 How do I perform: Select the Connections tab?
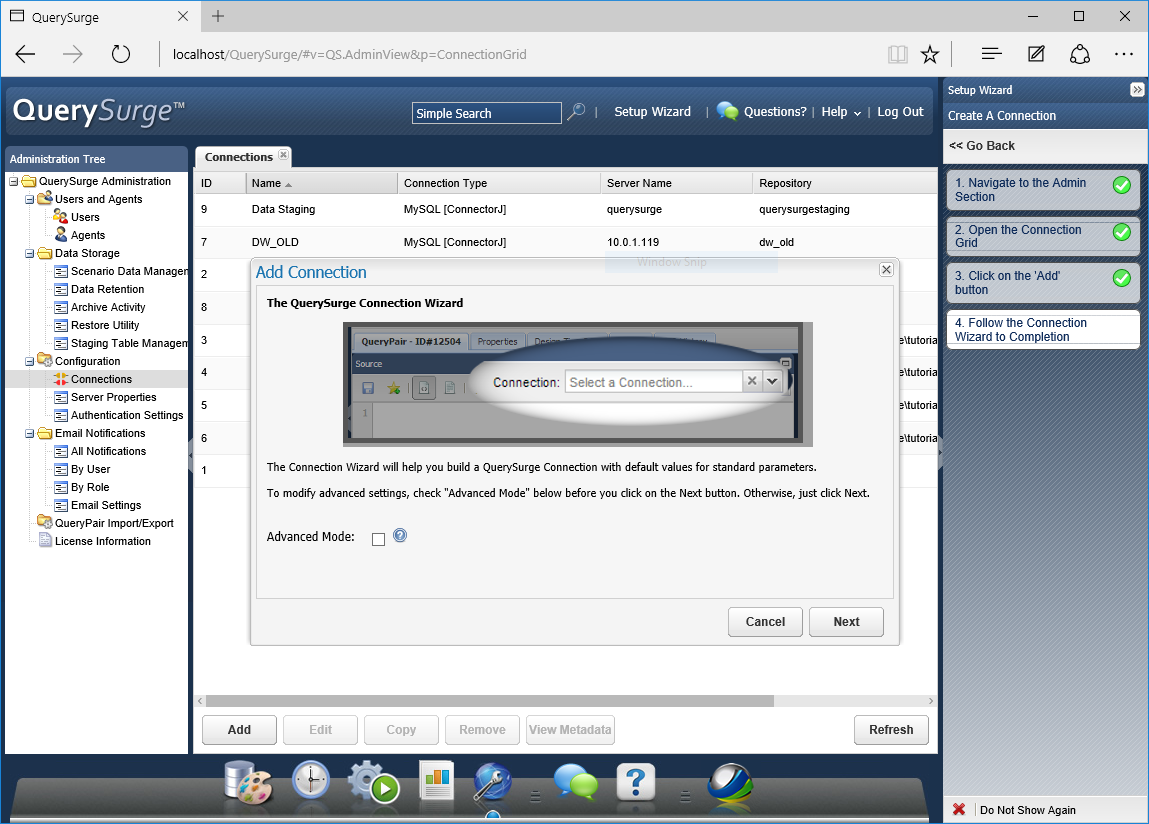239,157
